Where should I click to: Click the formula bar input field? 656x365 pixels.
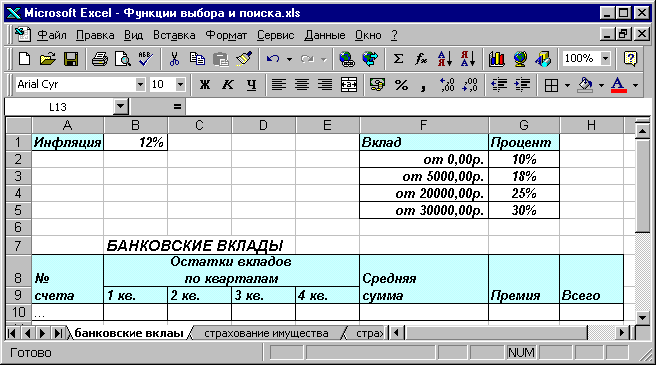(418, 107)
